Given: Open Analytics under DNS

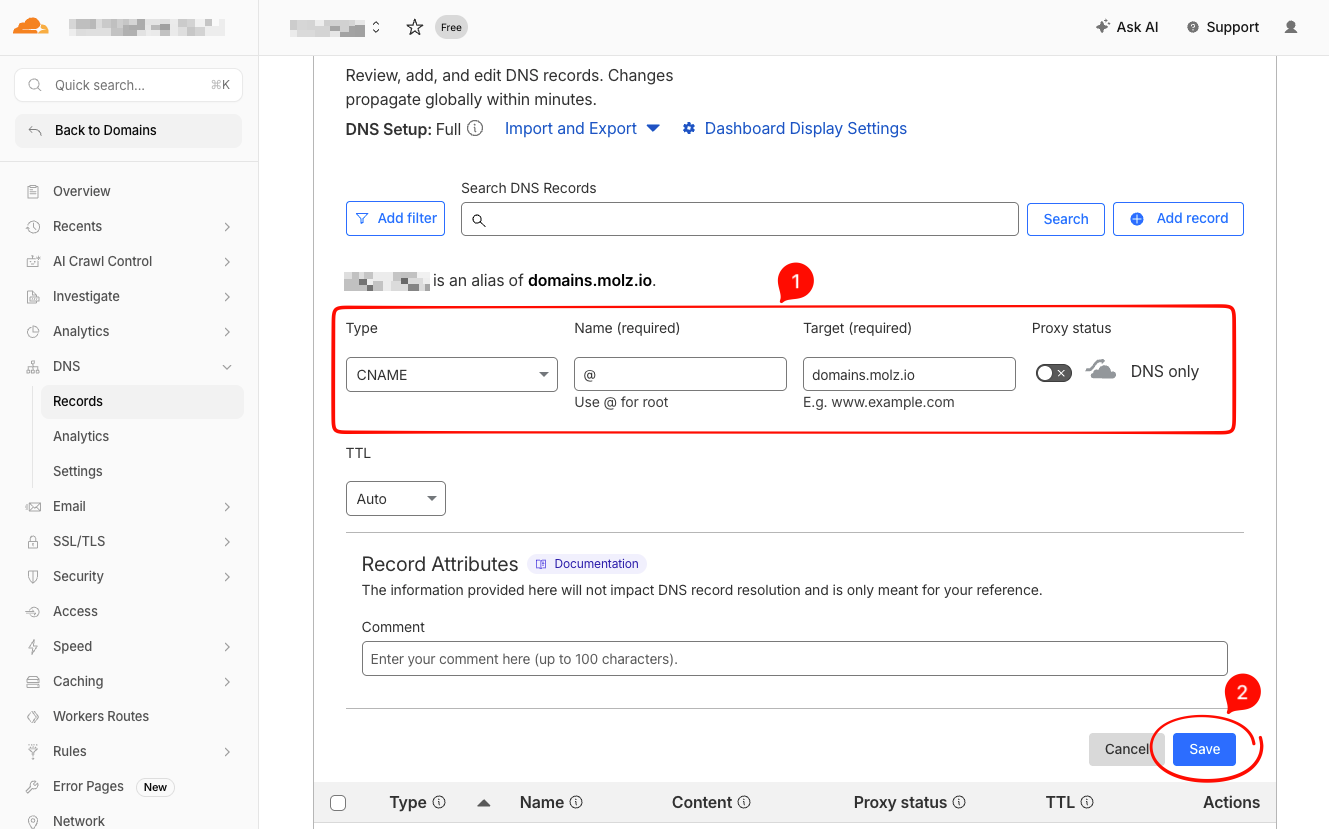Looking at the screenshot, I should (x=81, y=436).
